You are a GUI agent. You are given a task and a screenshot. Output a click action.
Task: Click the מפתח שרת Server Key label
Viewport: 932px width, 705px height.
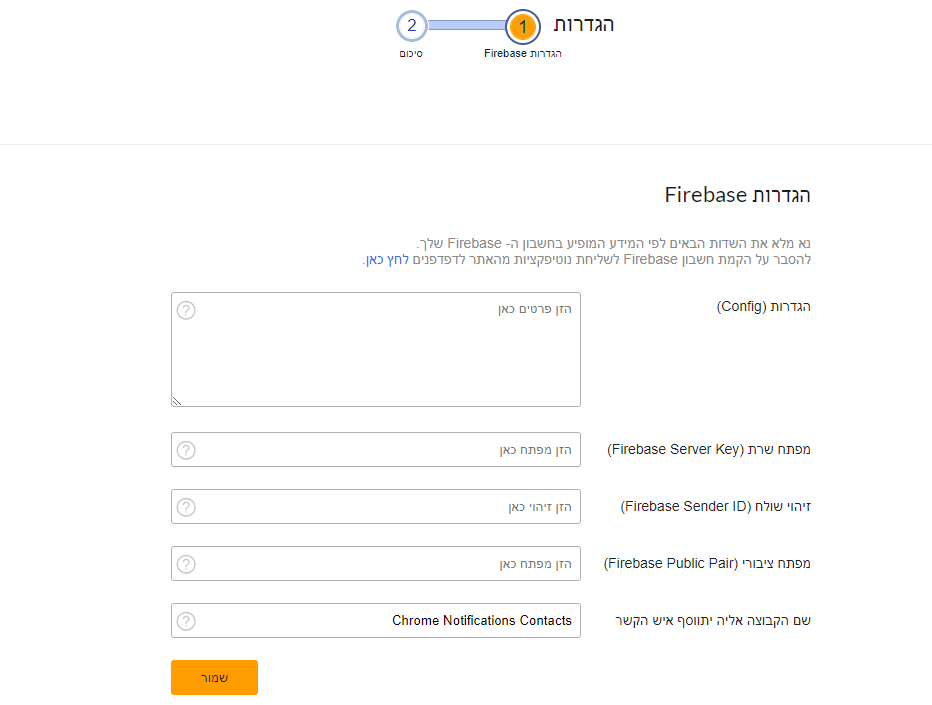point(709,449)
